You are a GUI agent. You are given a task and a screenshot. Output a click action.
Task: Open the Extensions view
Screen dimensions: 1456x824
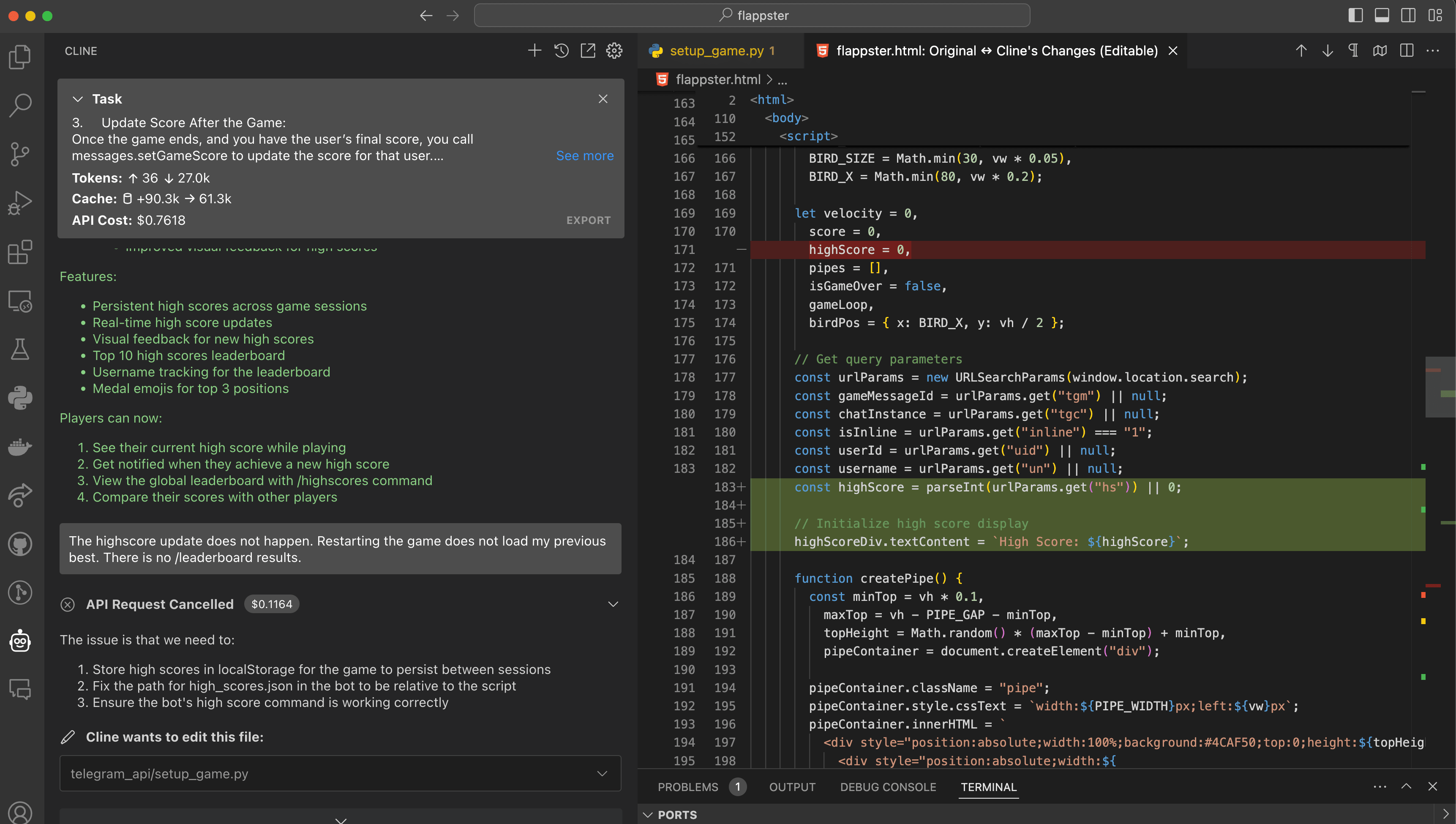tap(20, 252)
